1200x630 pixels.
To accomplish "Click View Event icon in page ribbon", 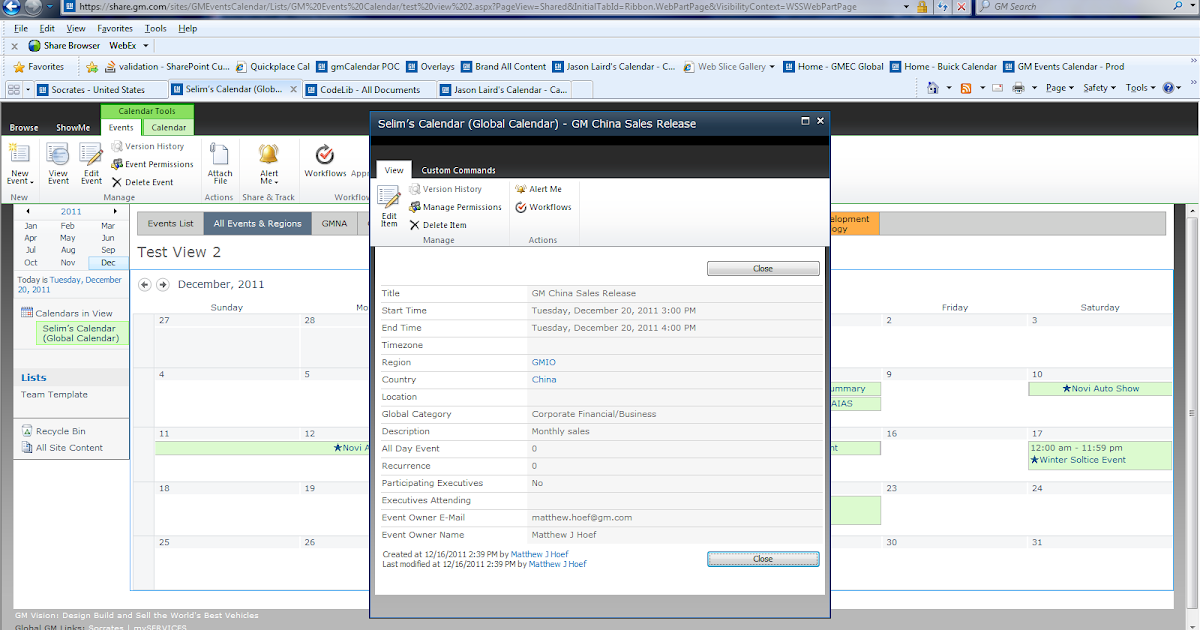I will click(58, 156).
